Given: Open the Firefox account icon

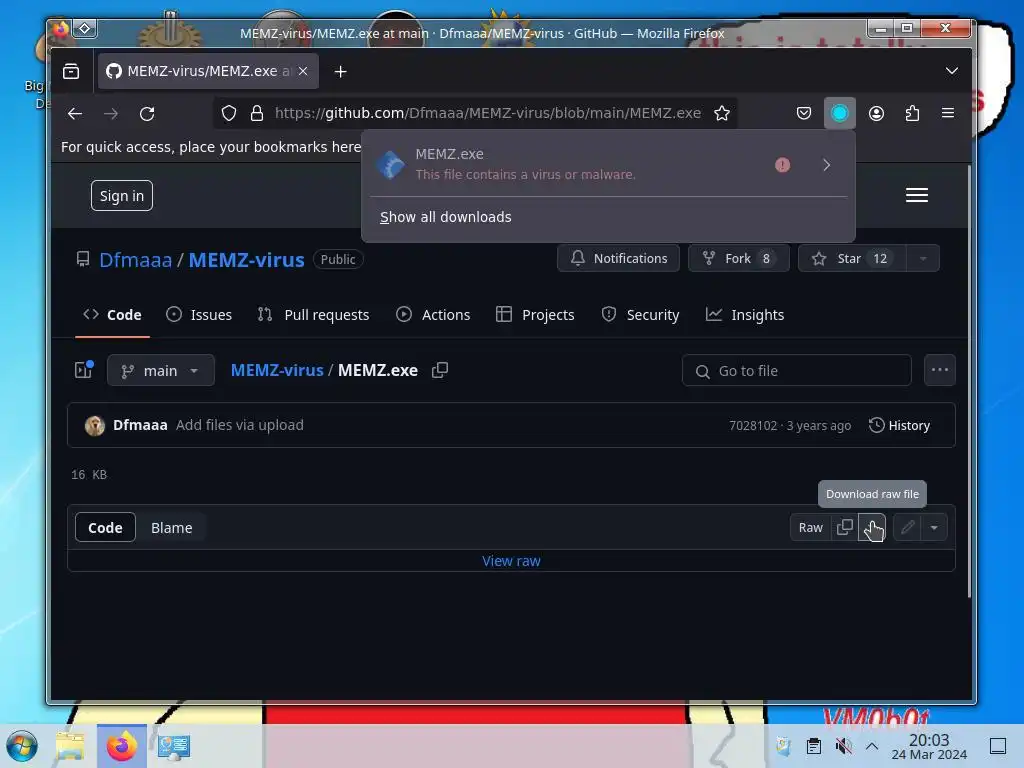Looking at the screenshot, I should click(876, 114).
